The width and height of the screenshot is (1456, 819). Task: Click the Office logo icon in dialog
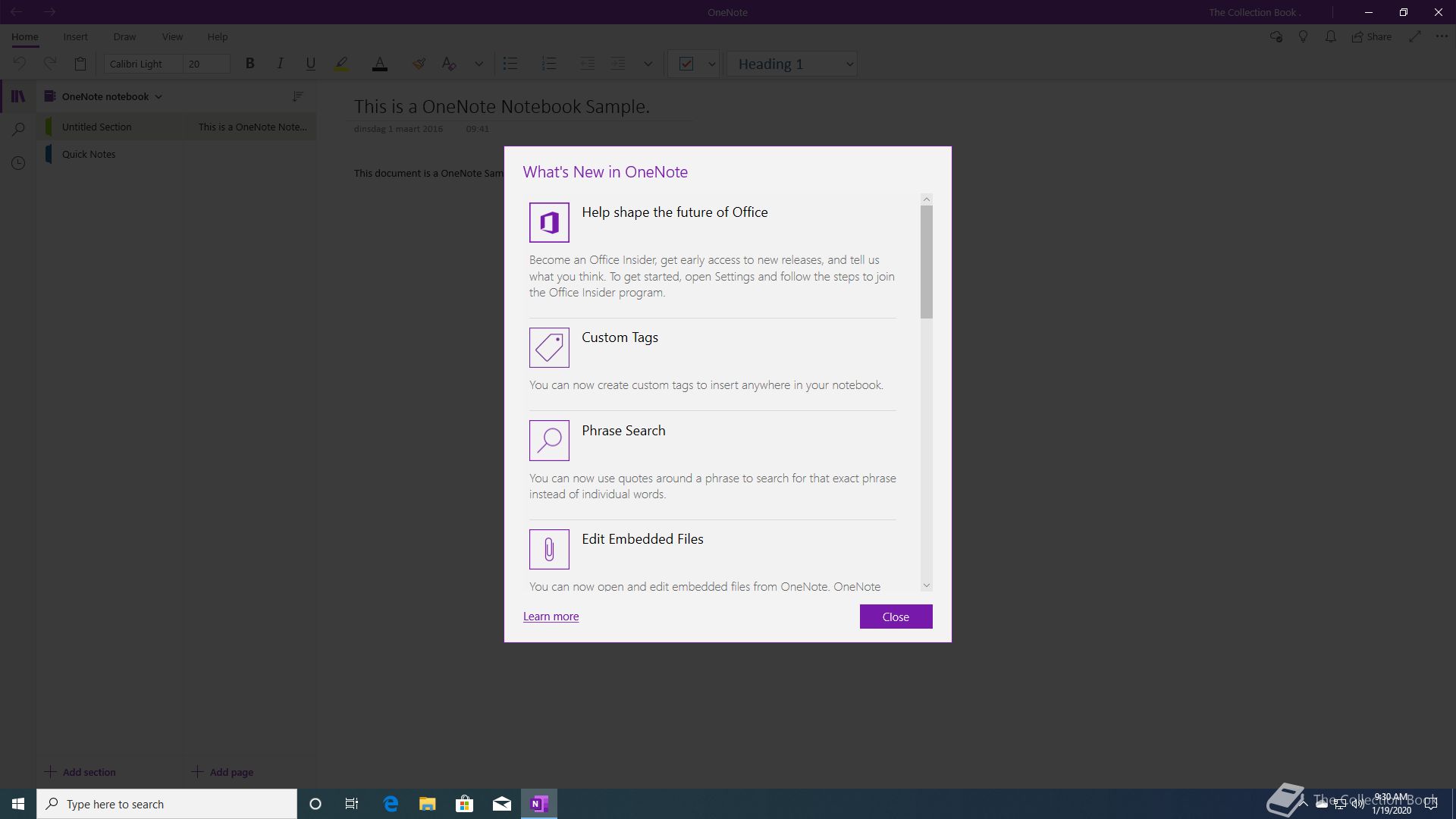(x=549, y=222)
